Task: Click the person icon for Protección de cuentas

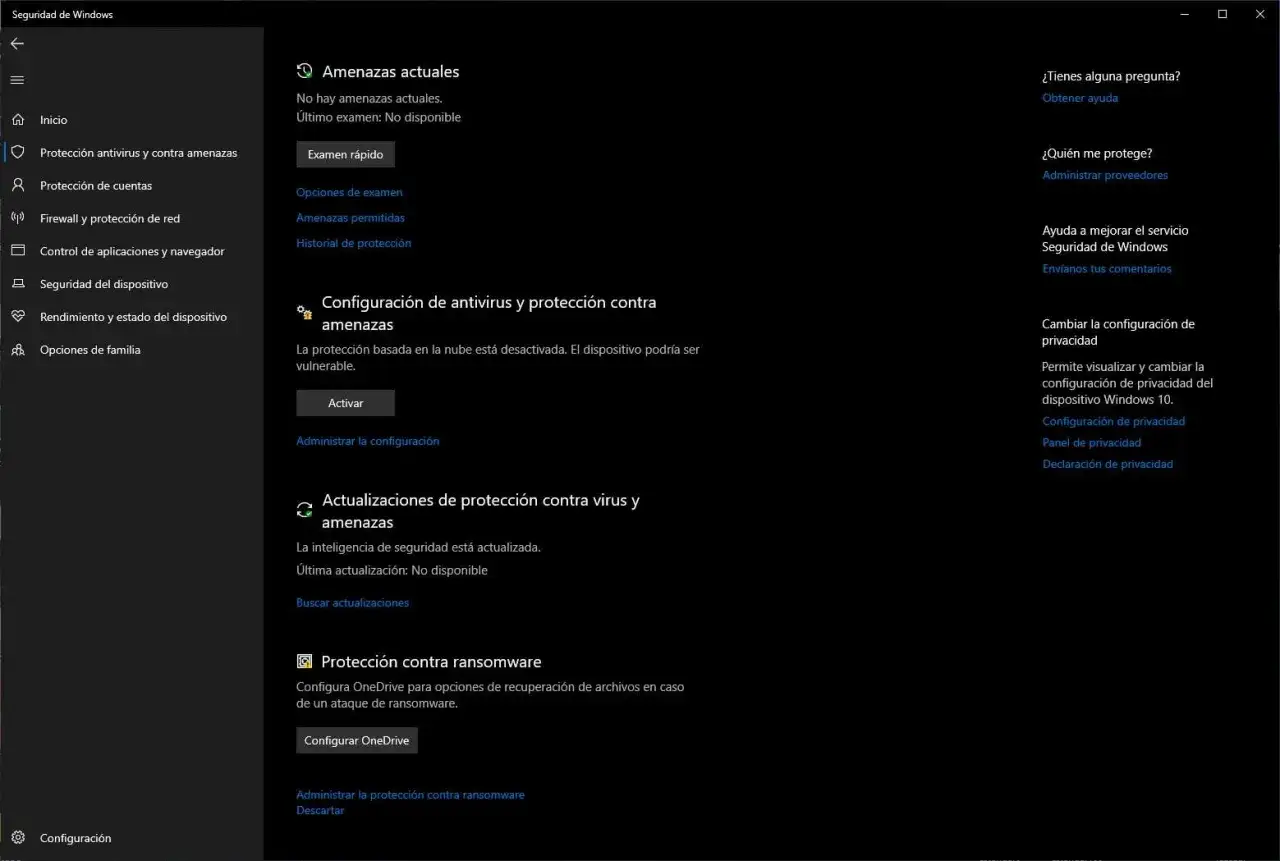Action: [18, 185]
